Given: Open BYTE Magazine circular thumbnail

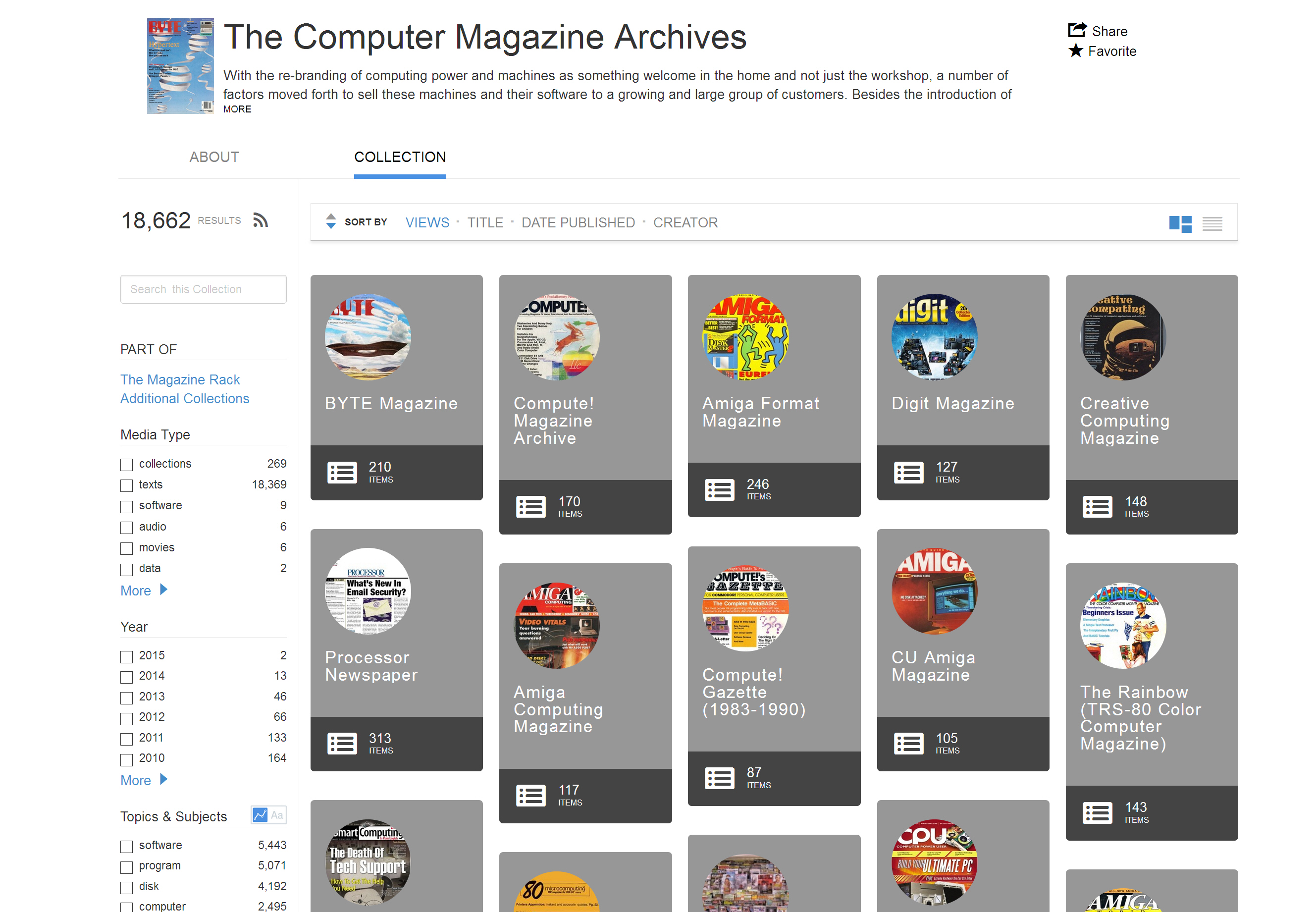Looking at the screenshot, I should tap(368, 336).
